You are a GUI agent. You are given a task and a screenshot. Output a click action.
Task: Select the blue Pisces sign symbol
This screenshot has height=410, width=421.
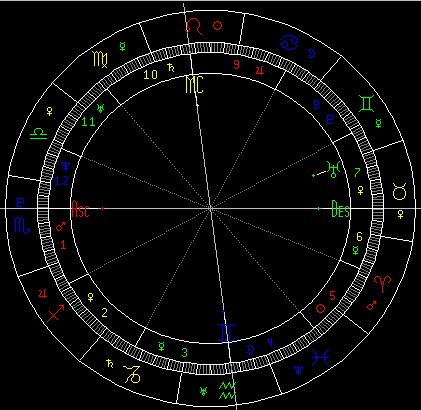tap(320, 358)
